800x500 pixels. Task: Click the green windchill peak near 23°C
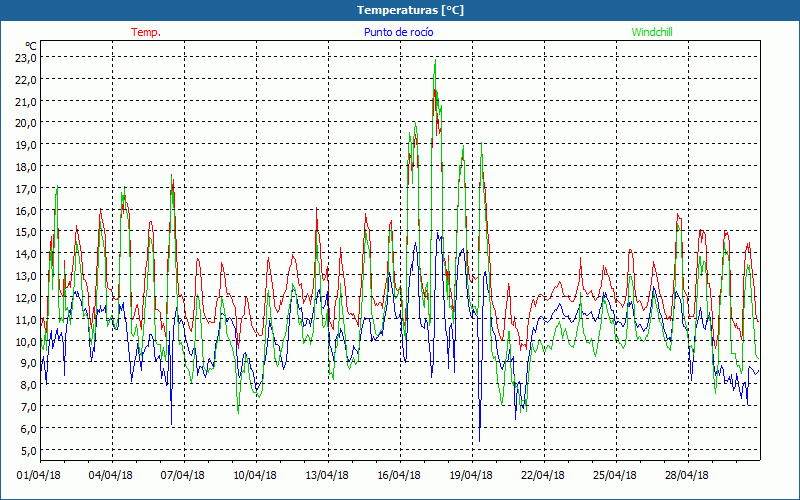pos(435,61)
